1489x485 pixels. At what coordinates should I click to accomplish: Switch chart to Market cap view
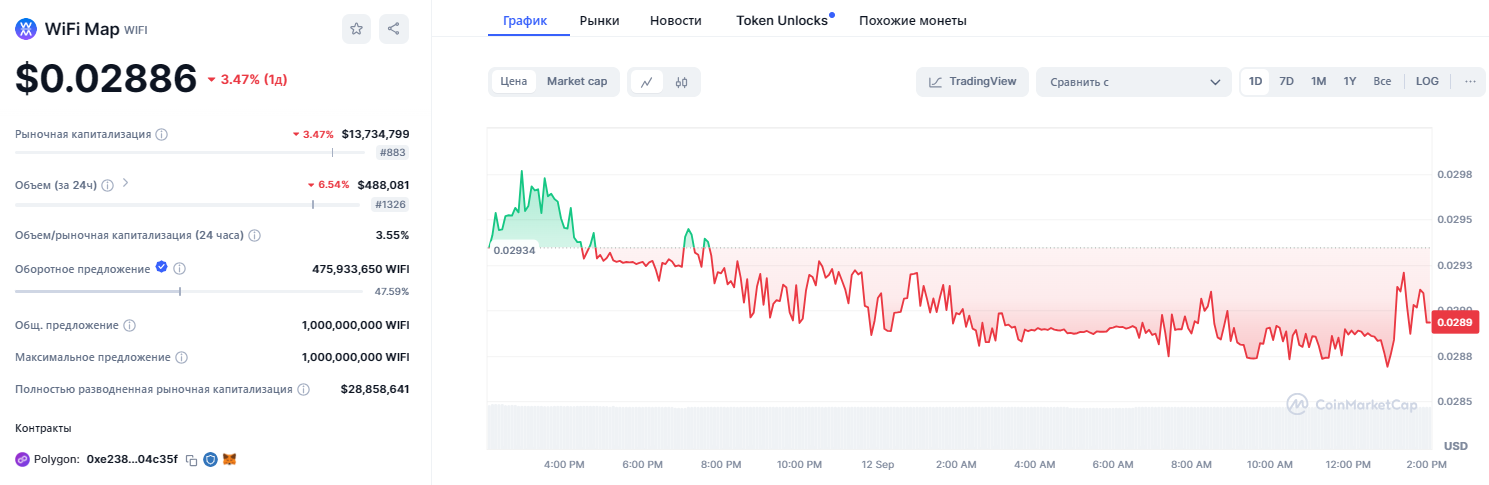pos(577,81)
